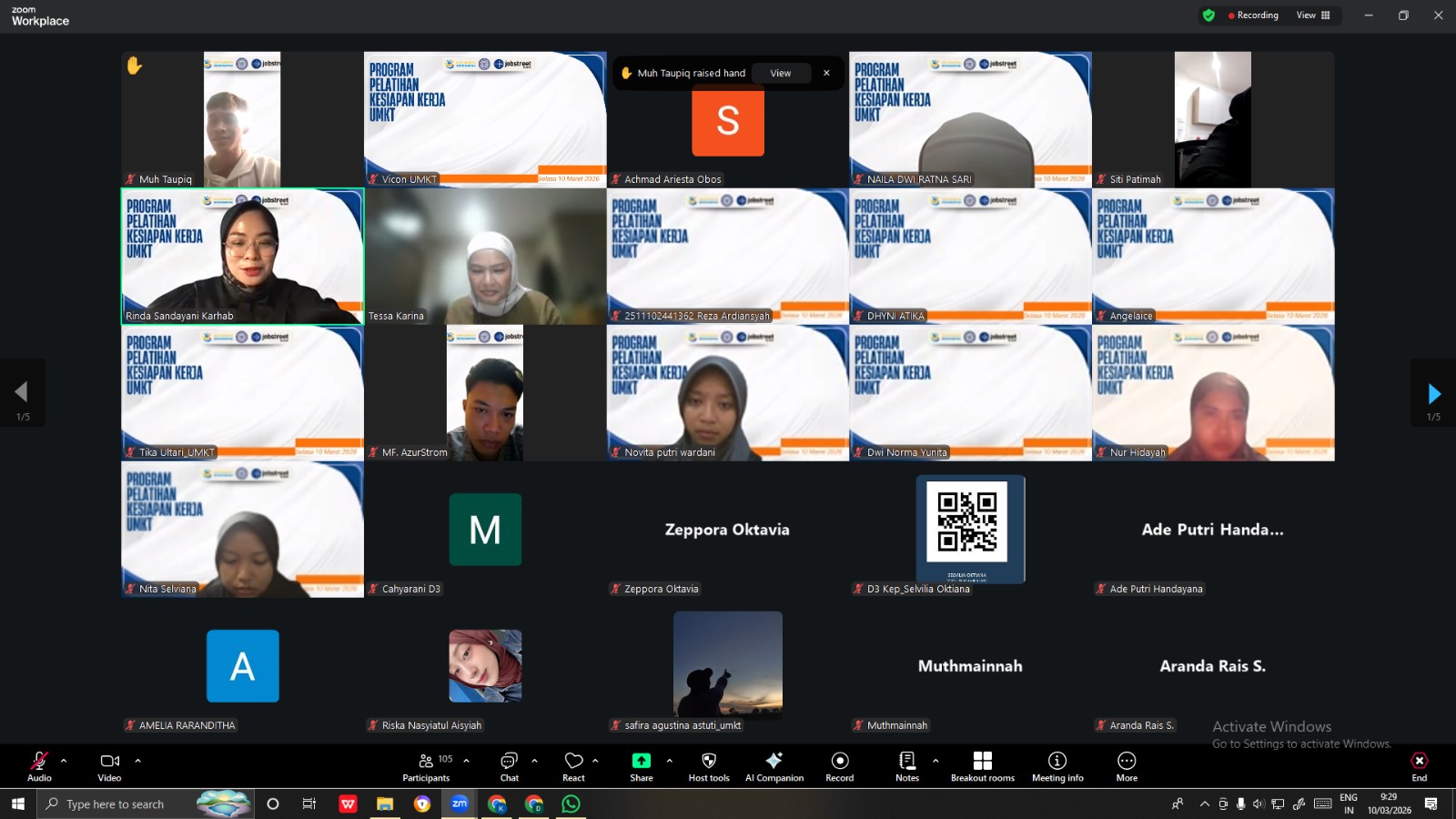Open Breakout rooms

(x=982, y=761)
